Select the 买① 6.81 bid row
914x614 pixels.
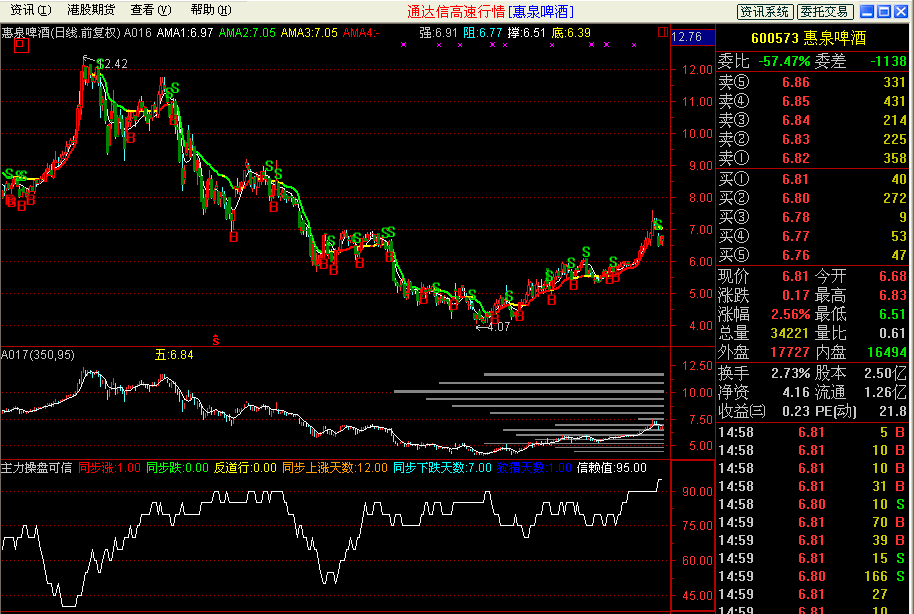tap(812, 179)
